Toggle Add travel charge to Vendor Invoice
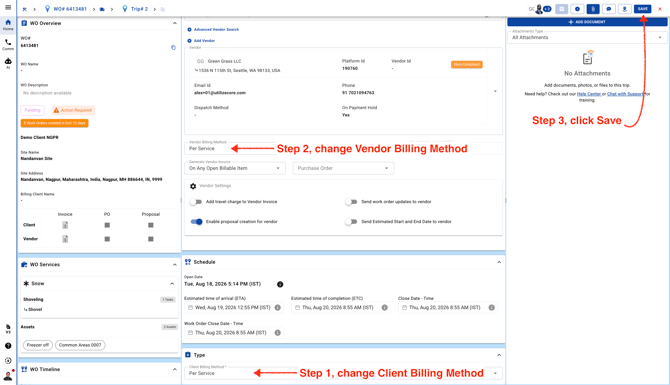 click(196, 202)
